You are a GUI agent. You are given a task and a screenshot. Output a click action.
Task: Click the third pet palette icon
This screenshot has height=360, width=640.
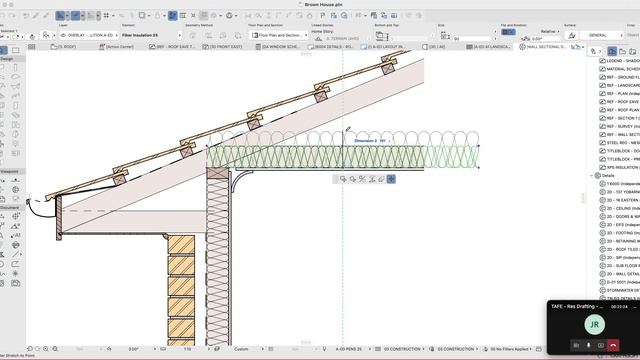(362, 179)
